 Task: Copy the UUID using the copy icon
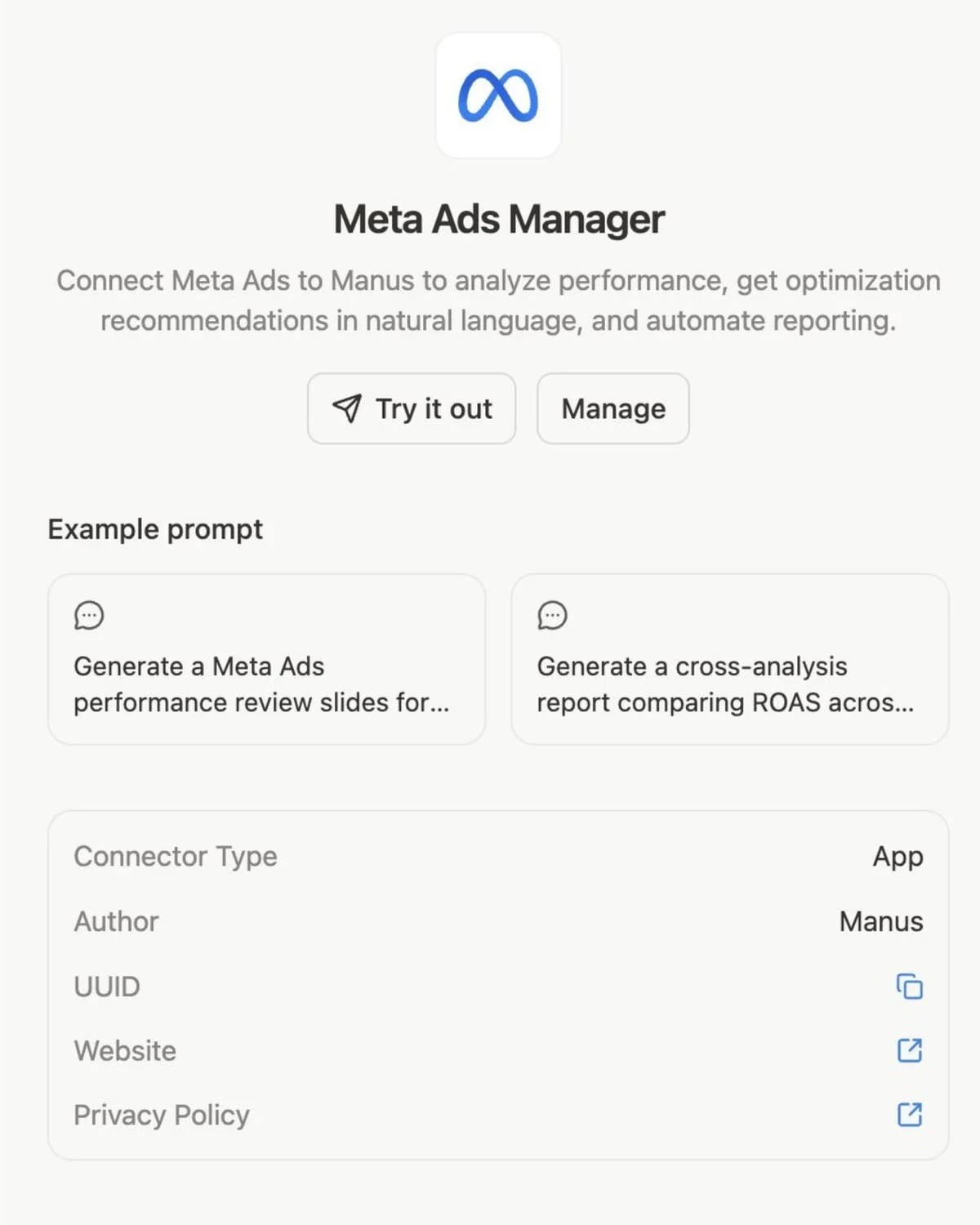(908, 987)
